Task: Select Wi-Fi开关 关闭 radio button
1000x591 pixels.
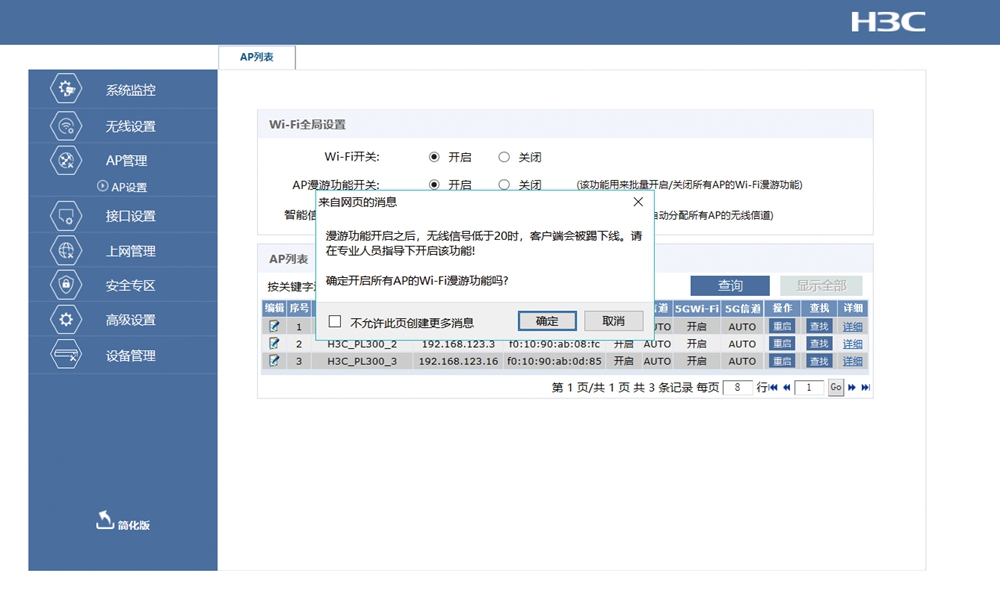Action: (504, 157)
